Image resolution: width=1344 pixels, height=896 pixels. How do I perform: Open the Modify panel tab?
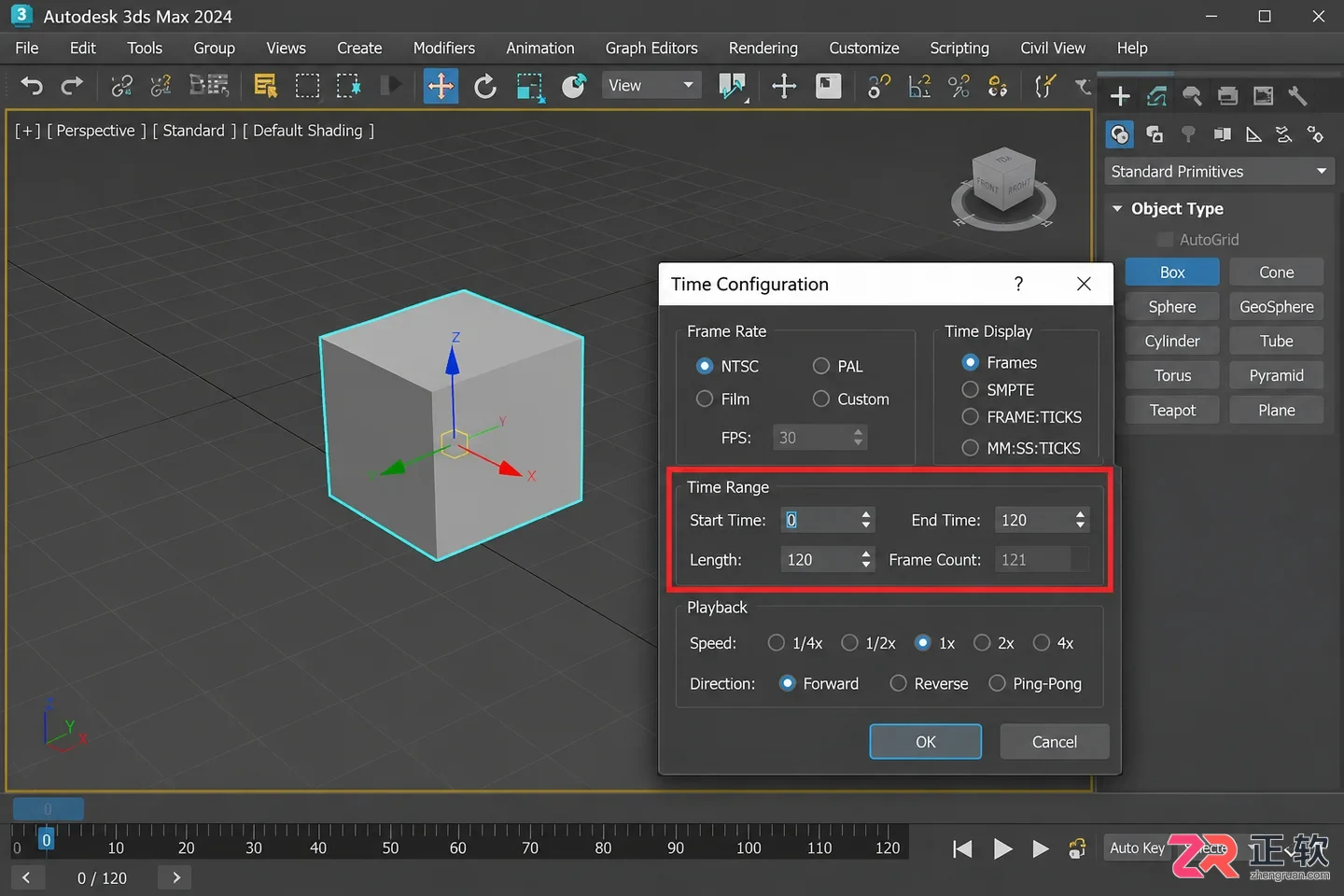(x=1157, y=95)
